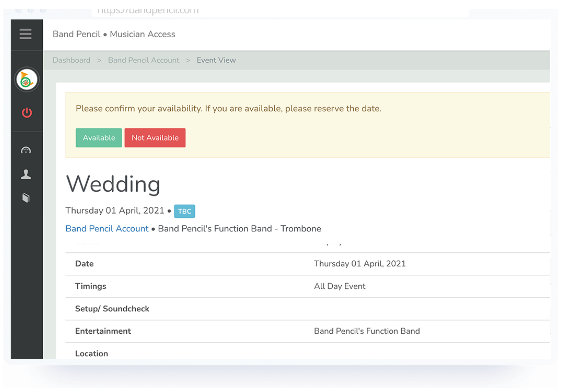Click the French horn profile avatar
562x388 pixels.
click(x=27, y=79)
